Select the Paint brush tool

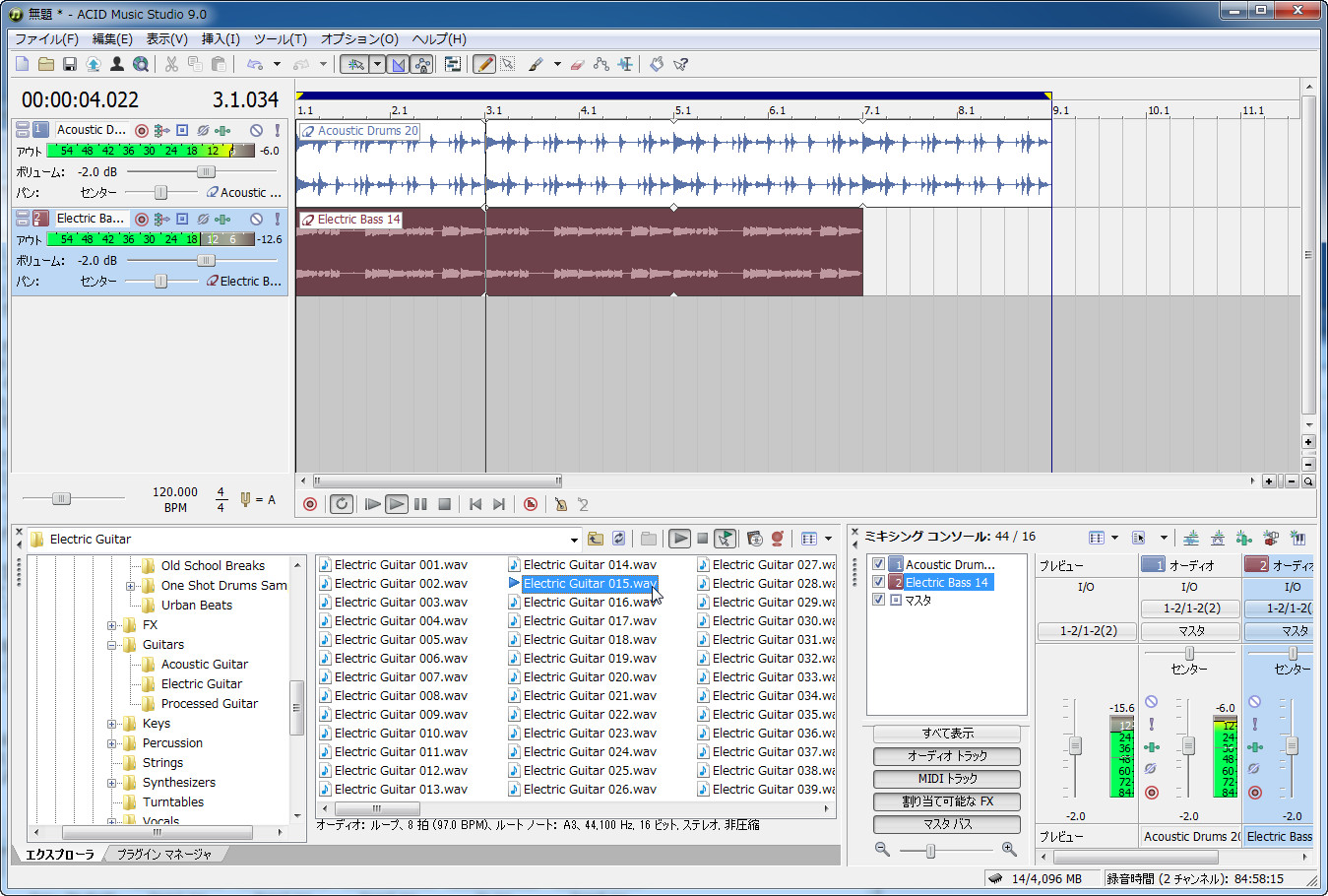536,64
